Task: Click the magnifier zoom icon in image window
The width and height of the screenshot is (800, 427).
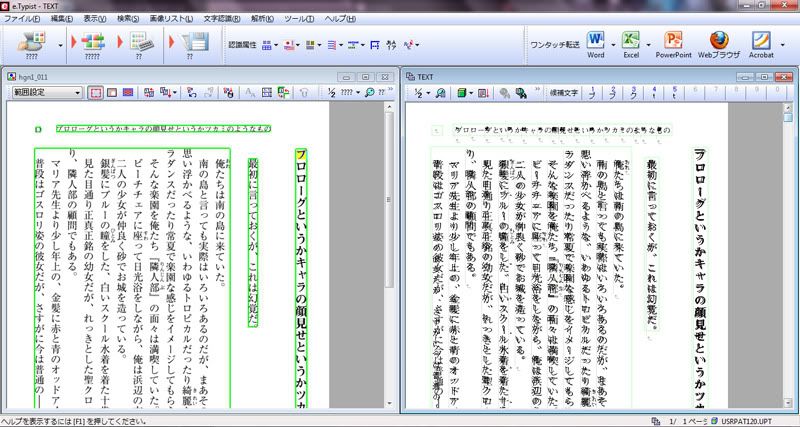Action: pyautogui.click(x=370, y=92)
